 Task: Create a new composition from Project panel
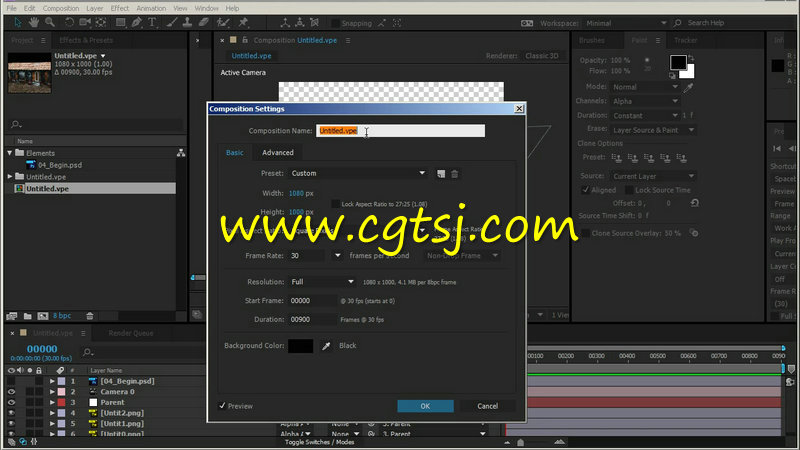click(x=43, y=316)
